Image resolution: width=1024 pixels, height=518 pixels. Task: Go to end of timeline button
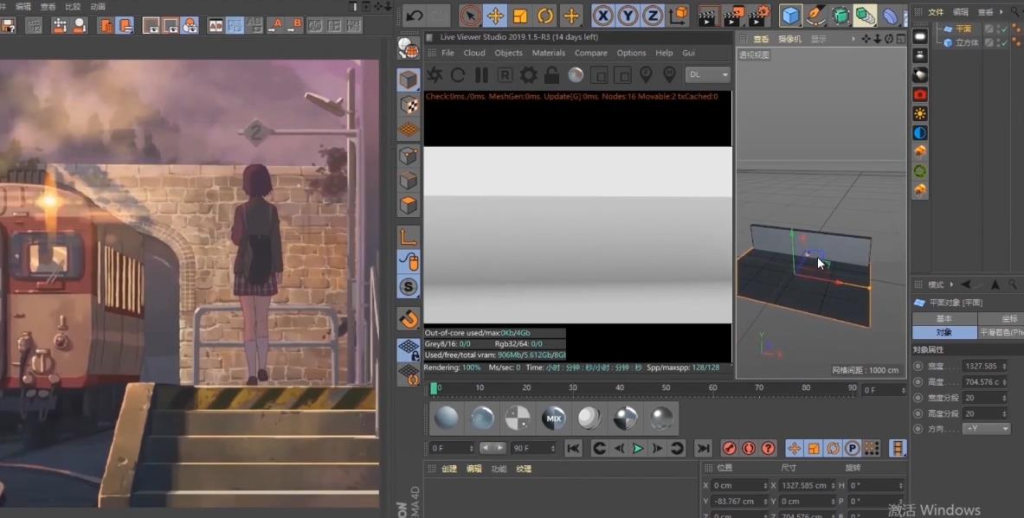pos(703,448)
